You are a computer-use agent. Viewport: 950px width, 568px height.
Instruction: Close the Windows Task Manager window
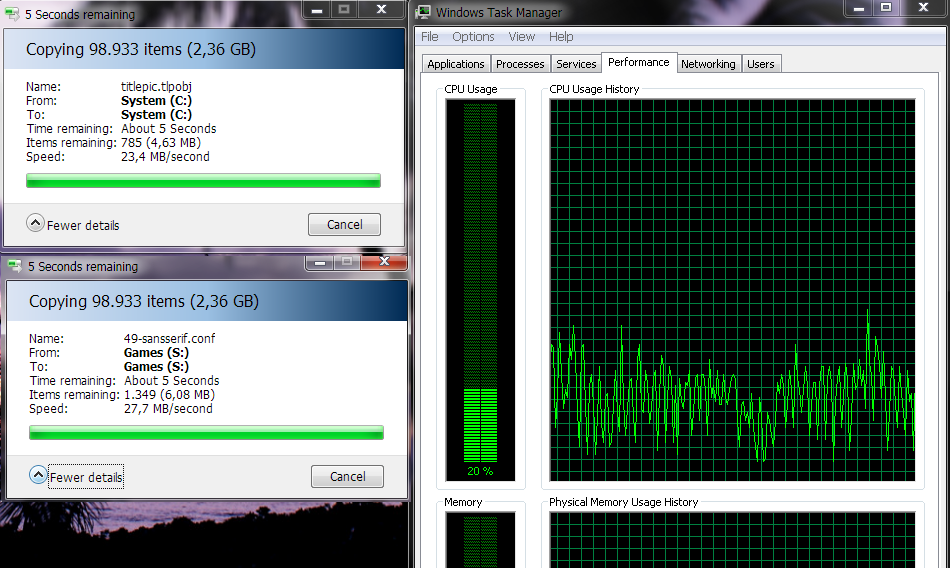click(x=923, y=8)
